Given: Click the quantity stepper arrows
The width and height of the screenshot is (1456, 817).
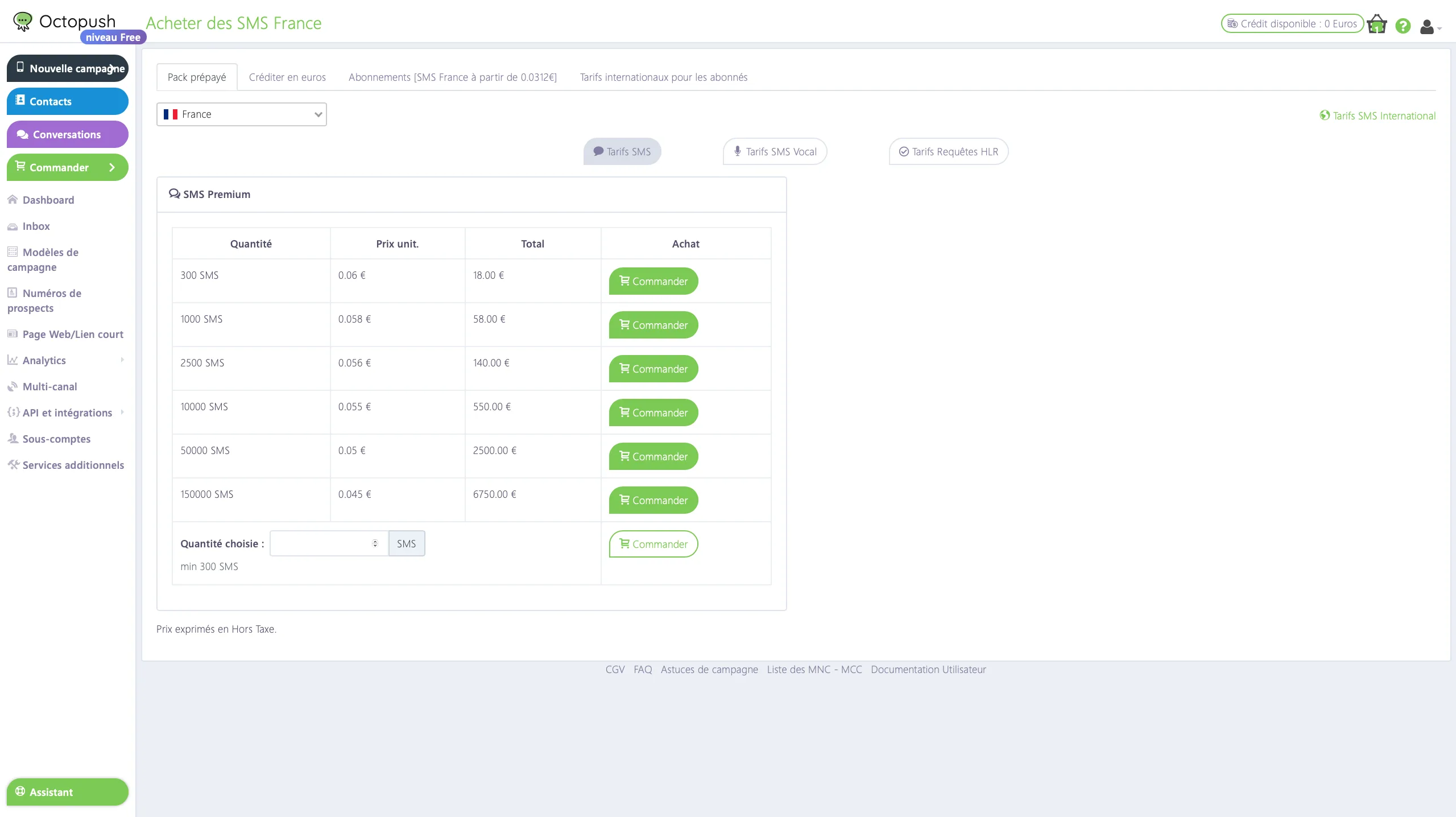Looking at the screenshot, I should click(375, 543).
